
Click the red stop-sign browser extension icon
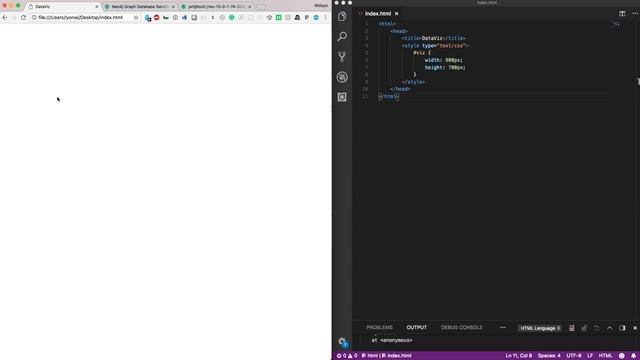pyautogui.click(x=156, y=18)
